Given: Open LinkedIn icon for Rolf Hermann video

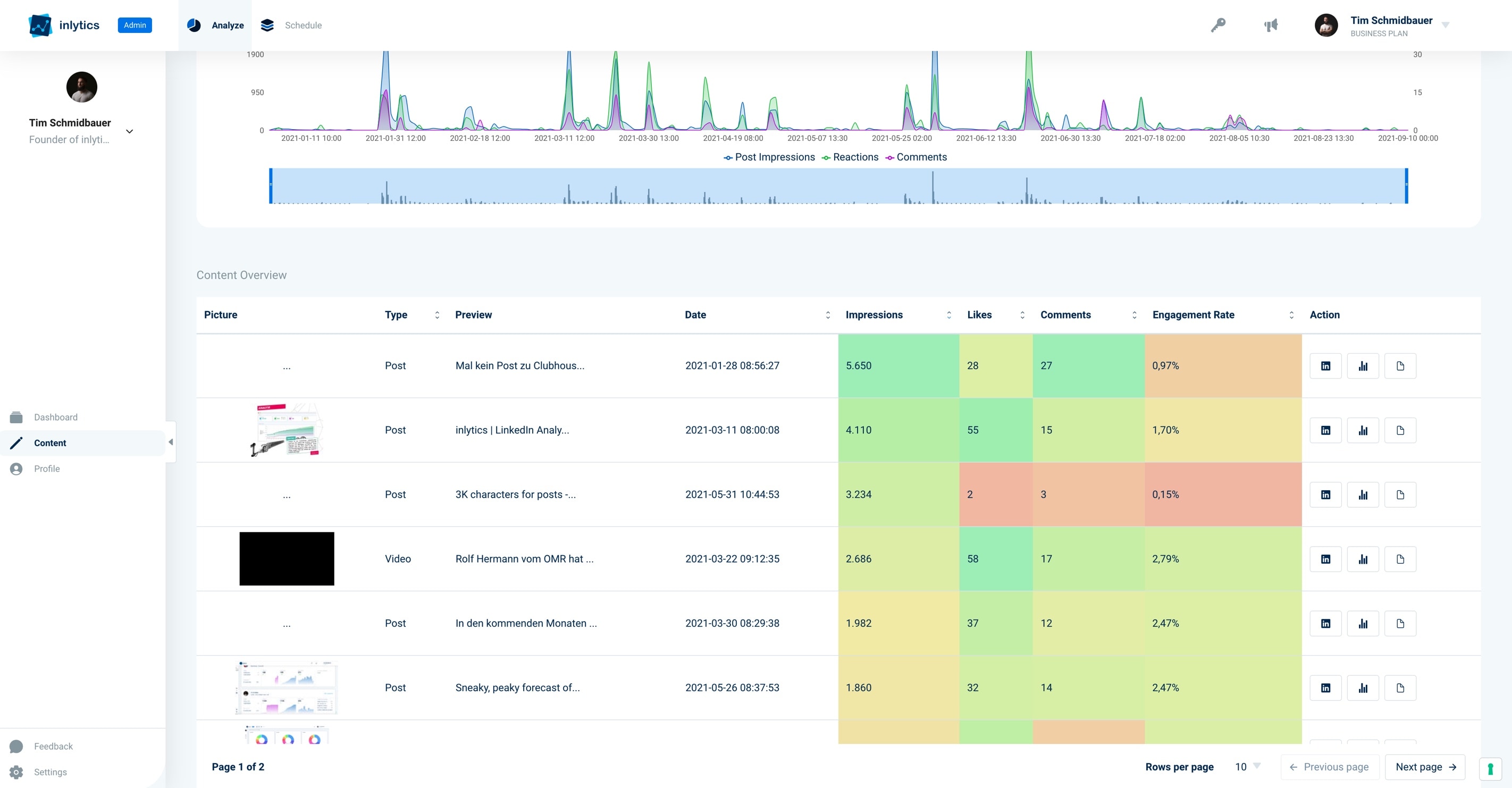Looking at the screenshot, I should click(x=1325, y=559).
